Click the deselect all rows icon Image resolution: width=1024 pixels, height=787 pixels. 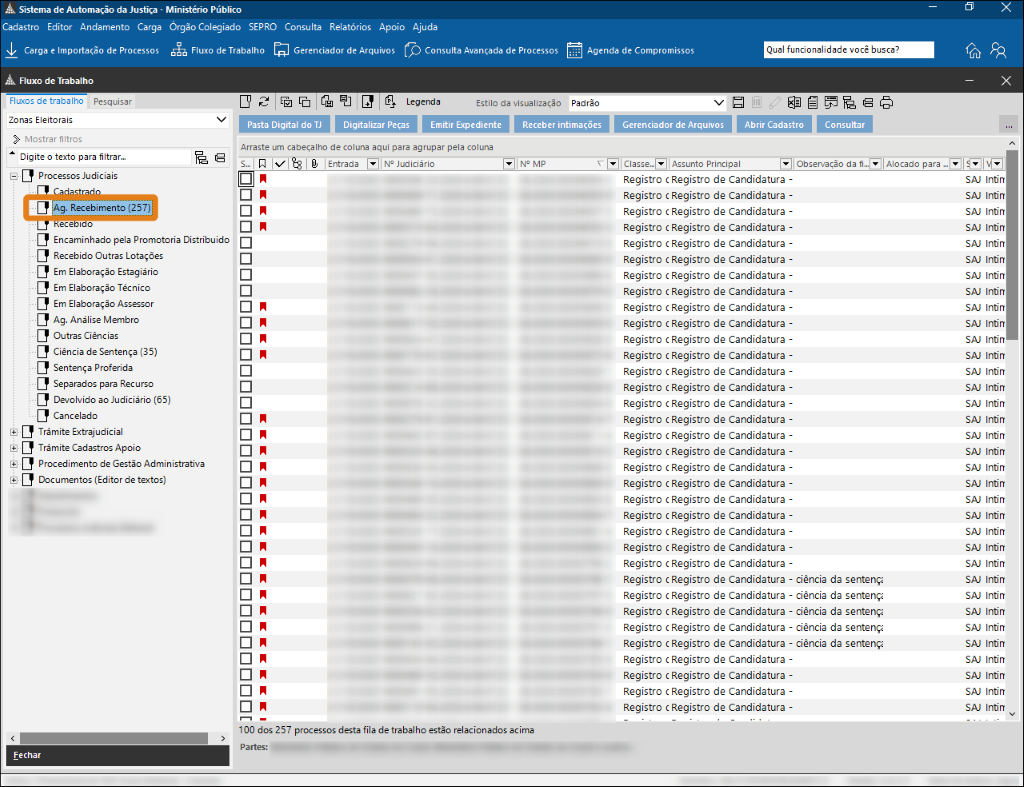point(305,102)
